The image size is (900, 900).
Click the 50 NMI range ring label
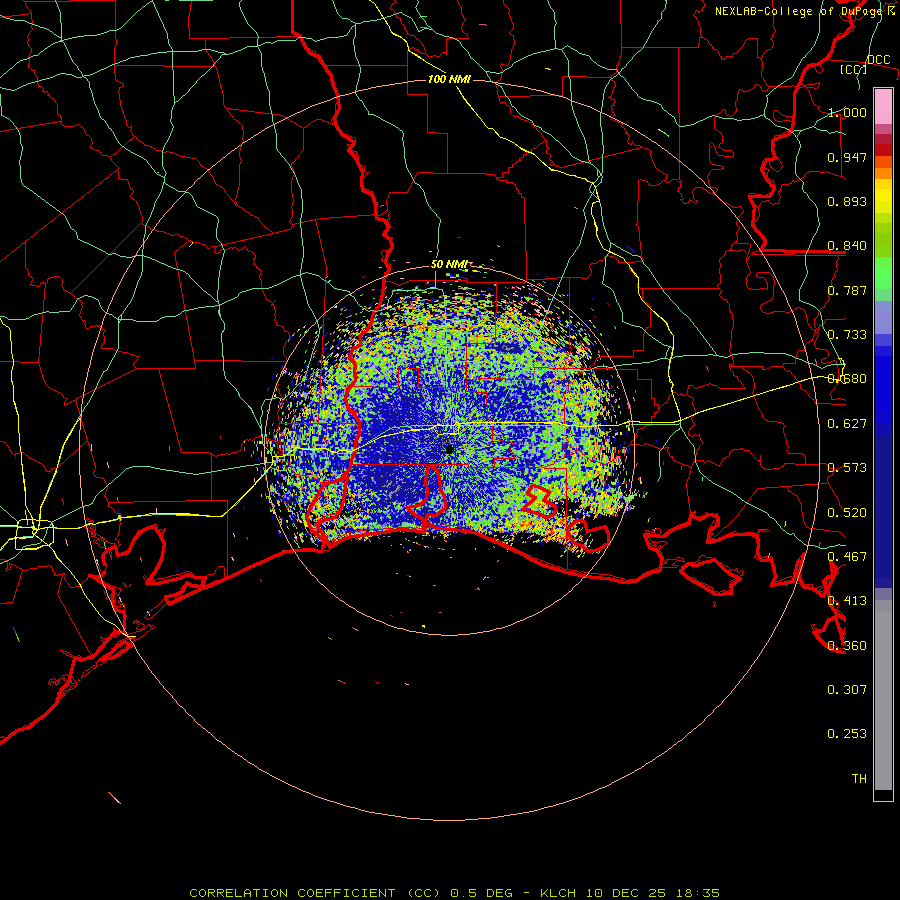point(449,264)
